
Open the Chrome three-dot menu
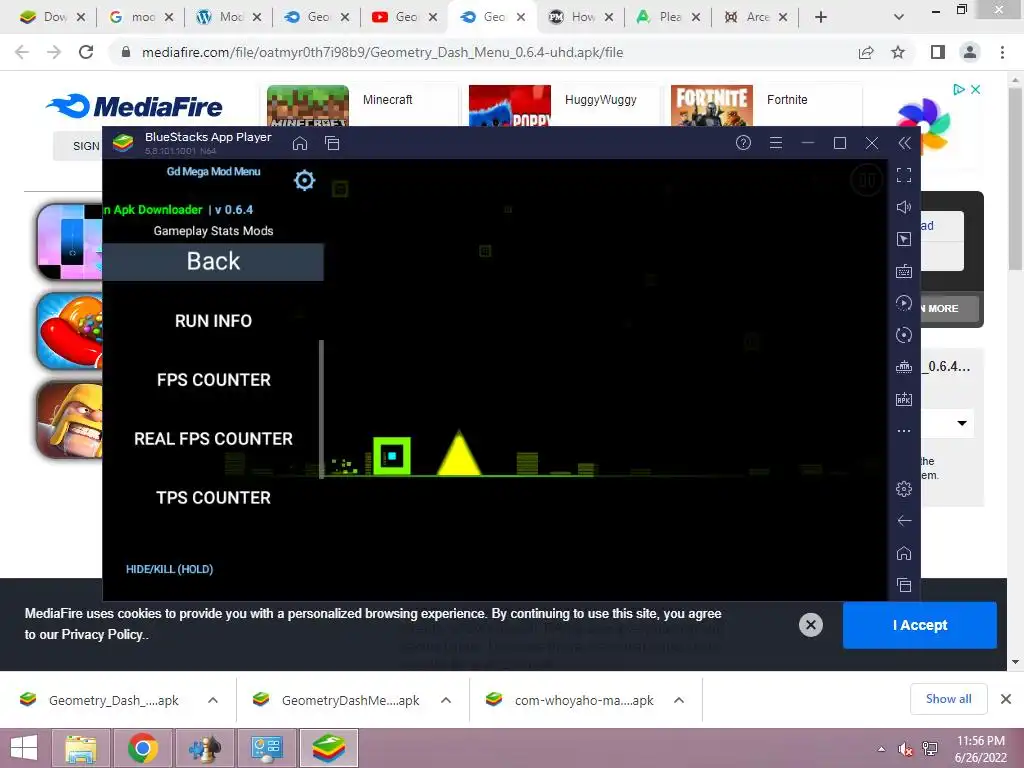tap(1002, 52)
